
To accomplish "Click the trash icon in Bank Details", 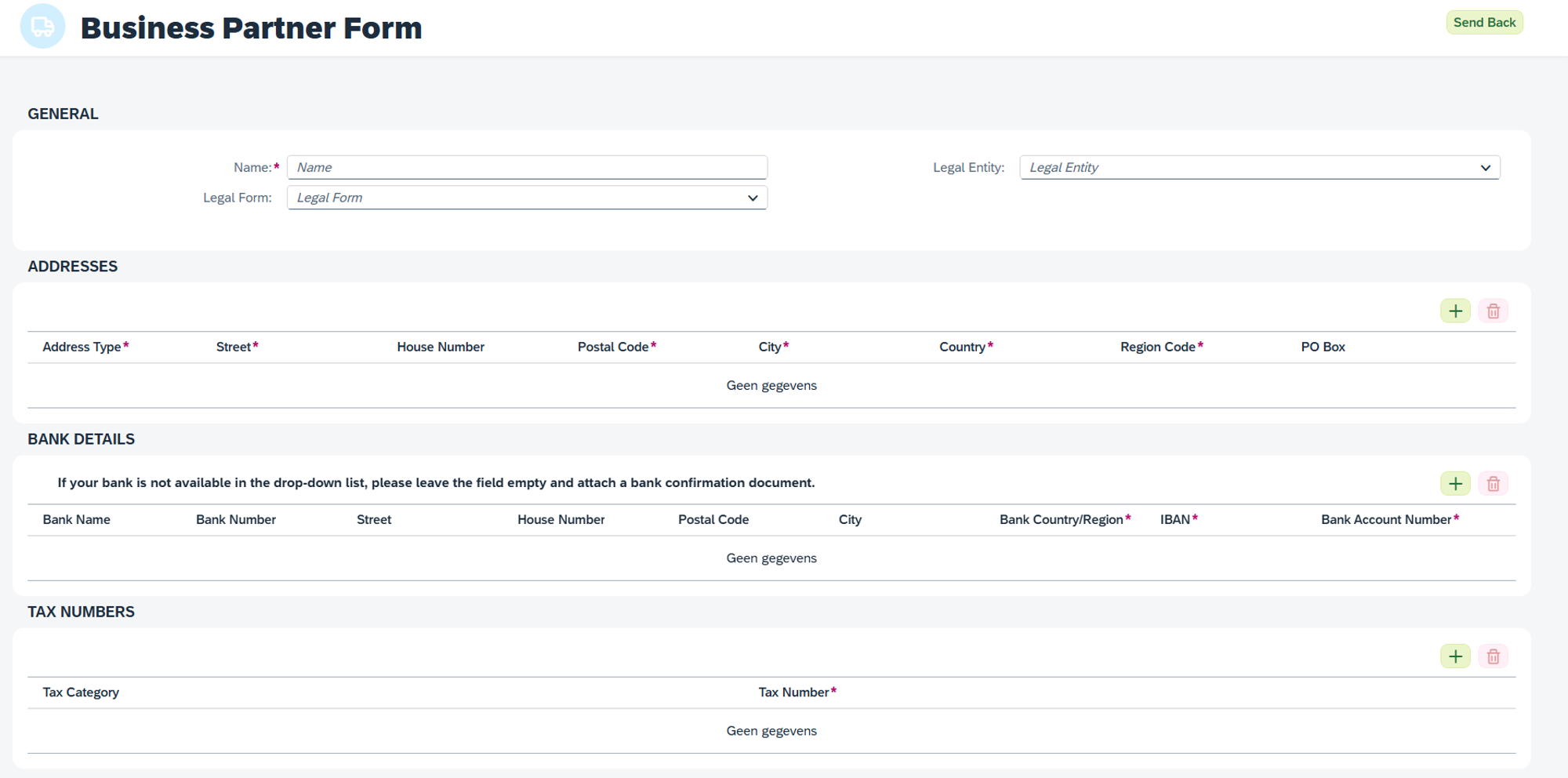I will pos(1494,483).
